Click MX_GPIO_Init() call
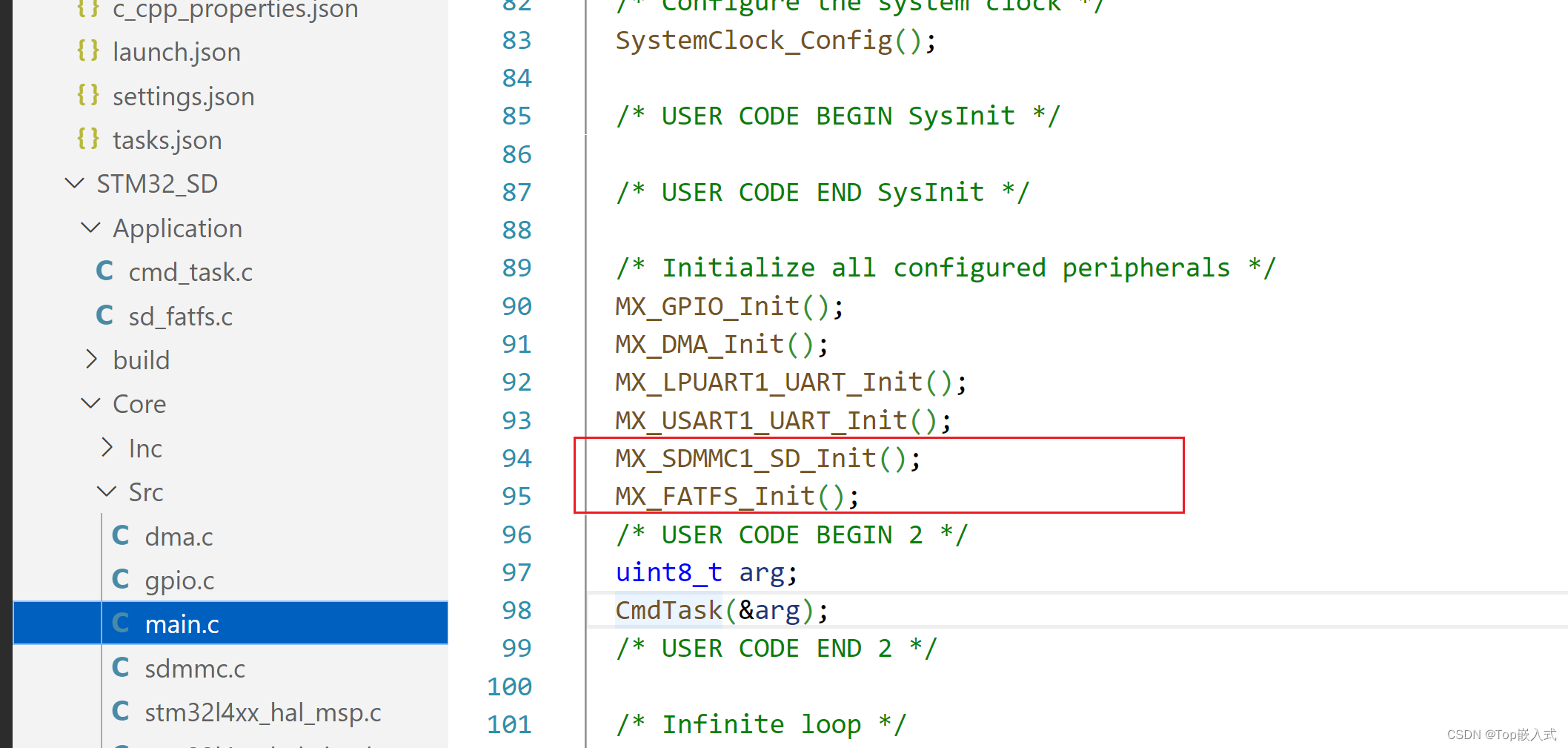 click(729, 306)
